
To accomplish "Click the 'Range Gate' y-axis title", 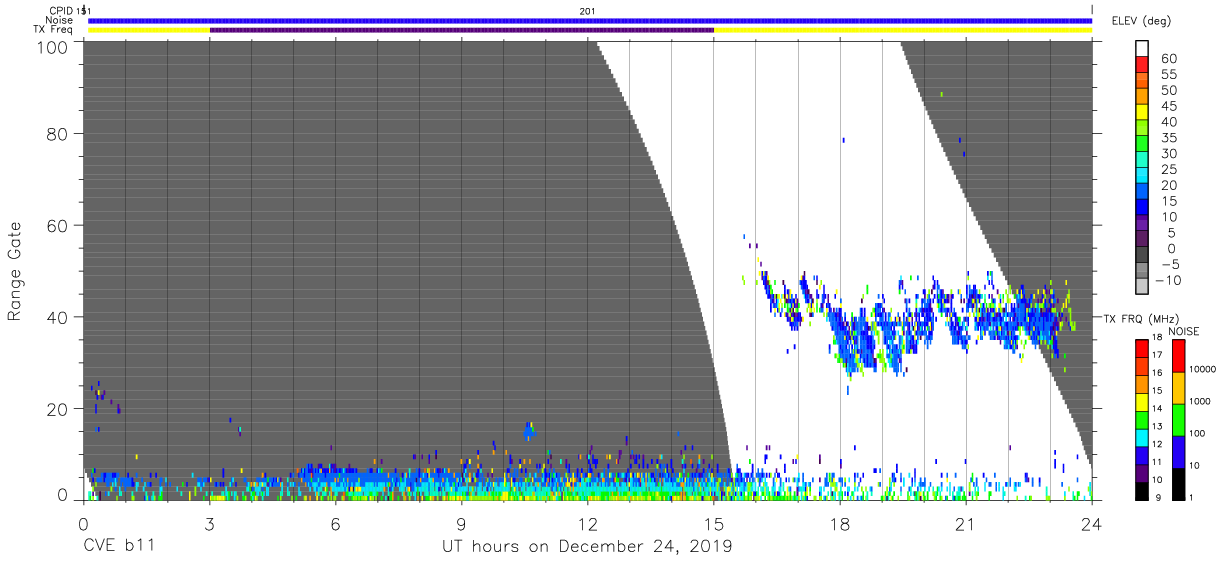I will (x=15, y=271).
